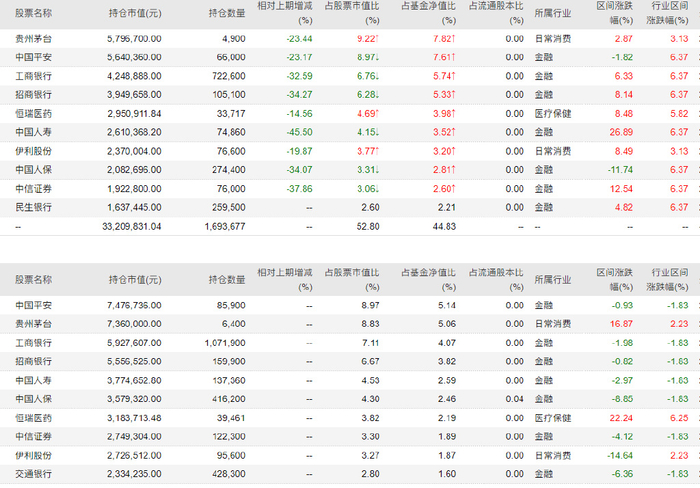The width and height of the screenshot is (700, 488).
Task: Click holding quantity 4,900
Action: pyautogui.click(x=234, y=39)
